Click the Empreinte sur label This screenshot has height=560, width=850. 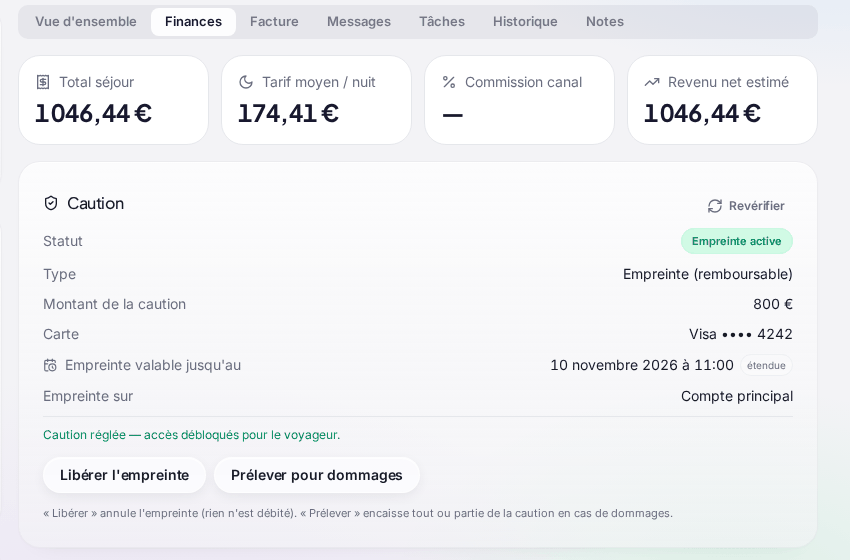(x=88, y=396)
